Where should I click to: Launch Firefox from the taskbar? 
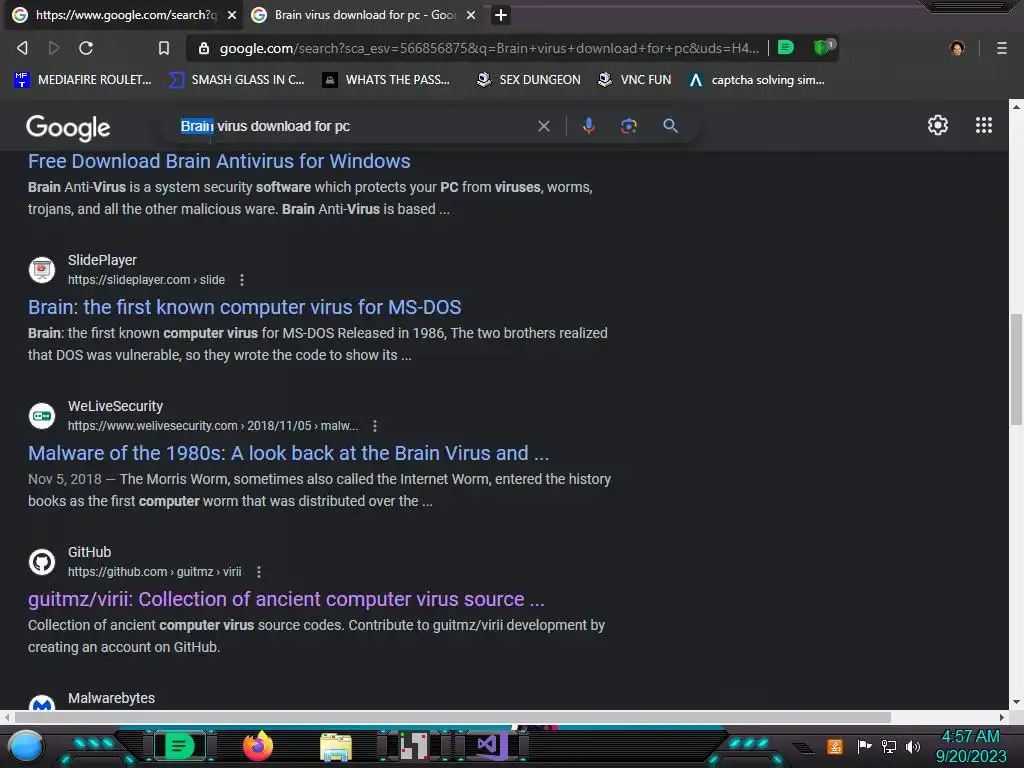[x=257, y=746]
